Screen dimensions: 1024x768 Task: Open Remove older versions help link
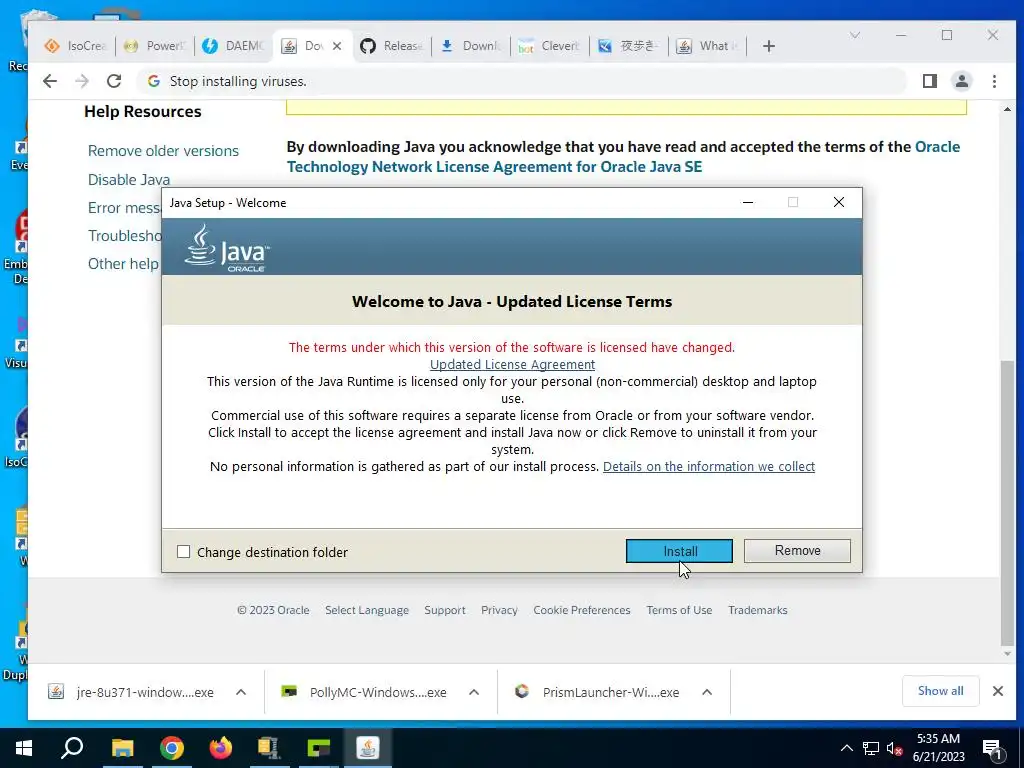(x=163, y=151)
